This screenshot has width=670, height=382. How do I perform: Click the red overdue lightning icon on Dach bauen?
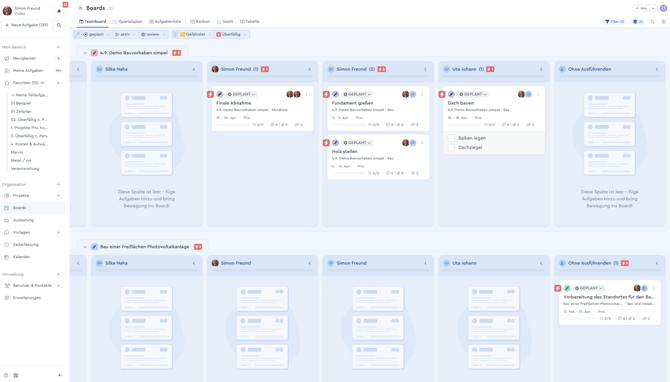442,94
